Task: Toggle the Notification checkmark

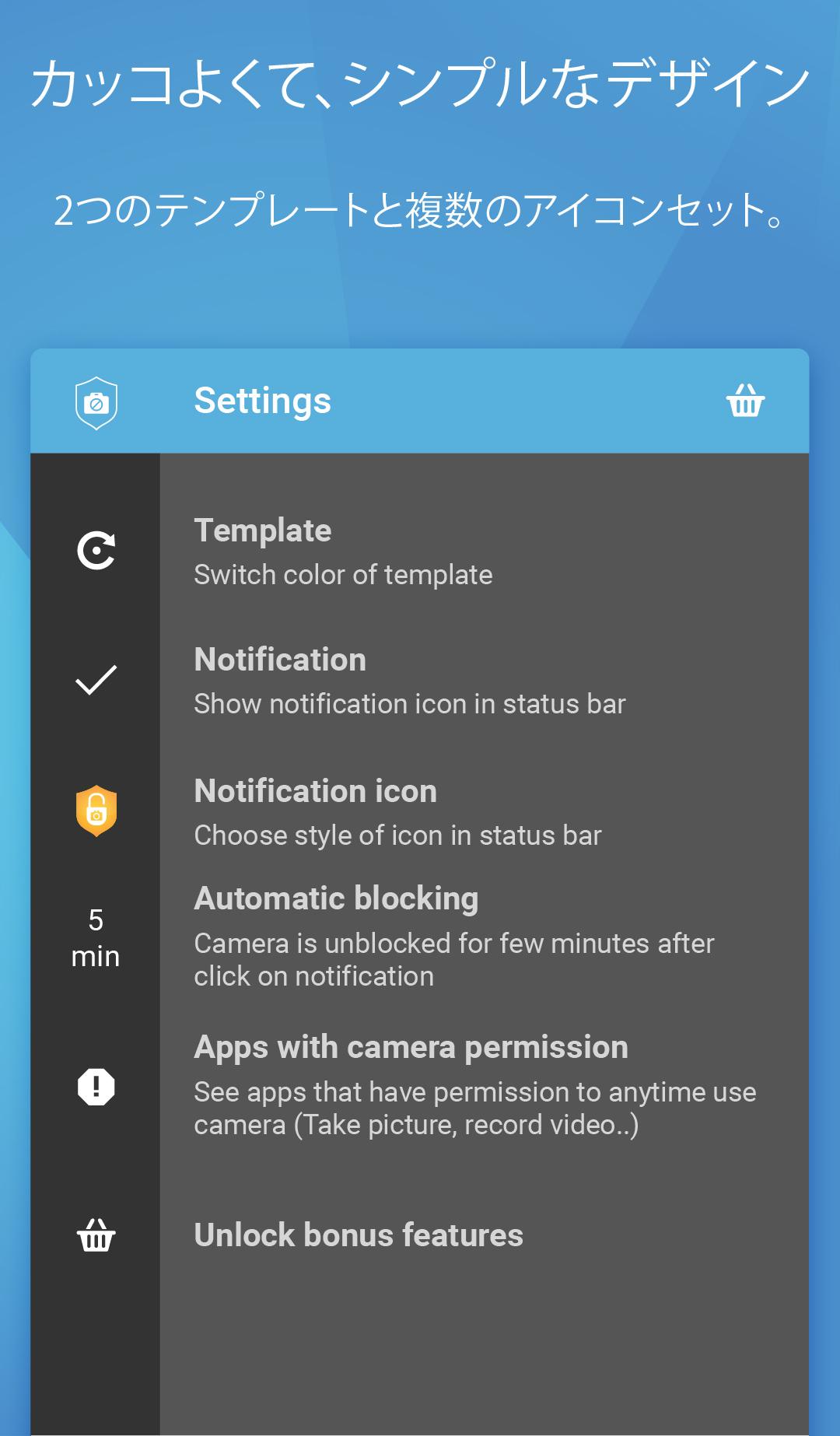Action: point(96,680)
